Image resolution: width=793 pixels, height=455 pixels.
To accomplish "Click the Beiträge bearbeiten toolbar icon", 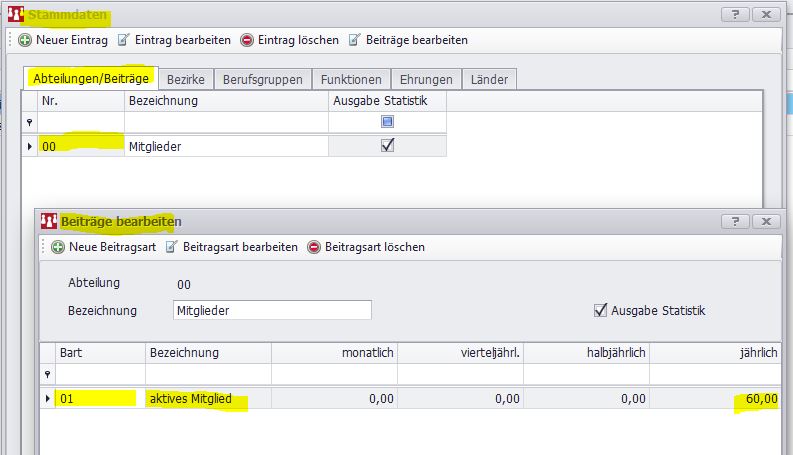I will [356, 40].
